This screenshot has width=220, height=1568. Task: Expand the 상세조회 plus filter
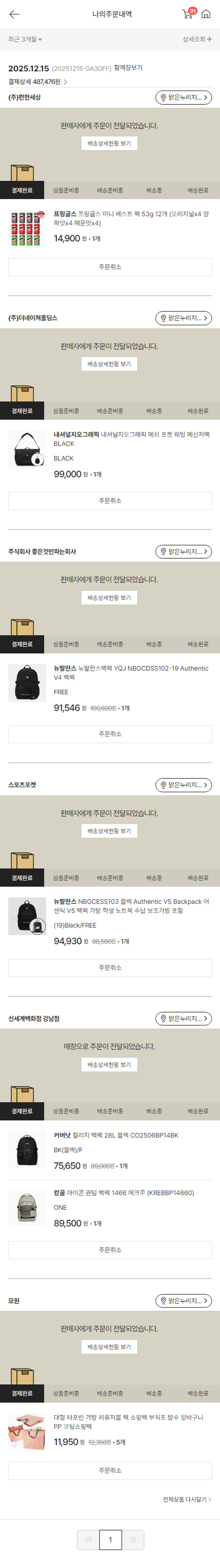pyautogui.click(x=197, y=40)
